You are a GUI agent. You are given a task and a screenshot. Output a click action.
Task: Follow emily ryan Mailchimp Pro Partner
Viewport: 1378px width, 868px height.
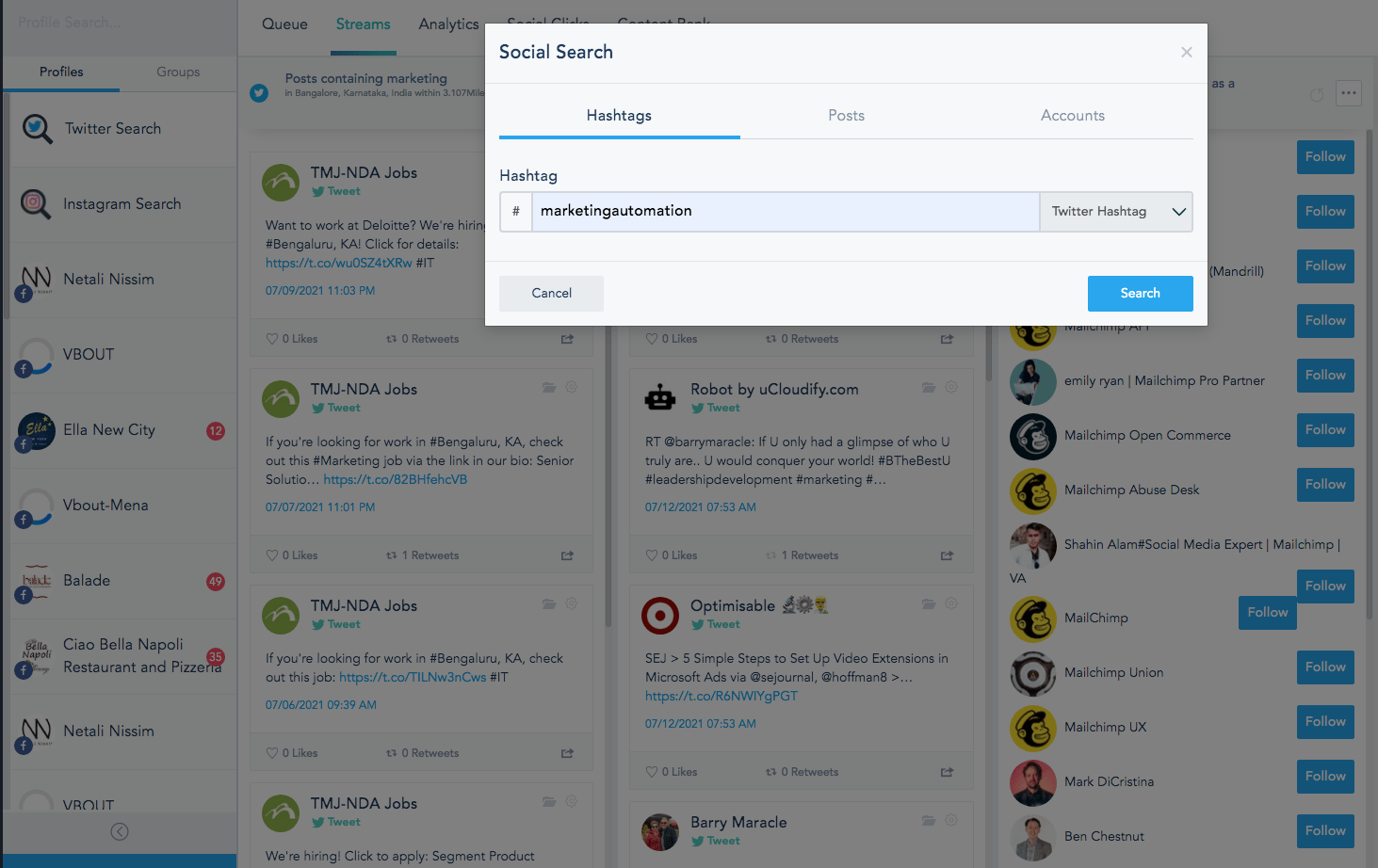tap(1325, 376)
